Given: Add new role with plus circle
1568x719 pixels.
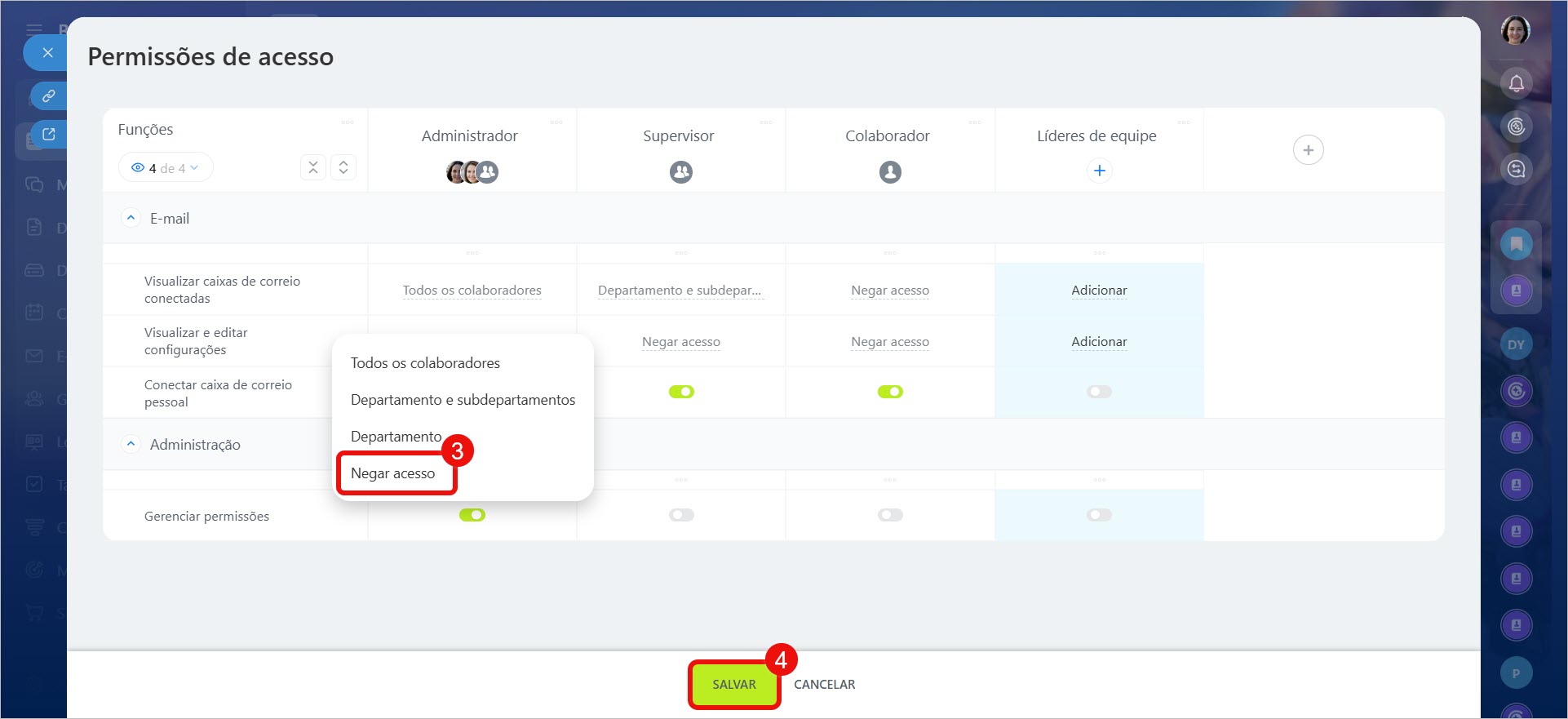Looking at the screenshot, I should tap(1308, 150).
